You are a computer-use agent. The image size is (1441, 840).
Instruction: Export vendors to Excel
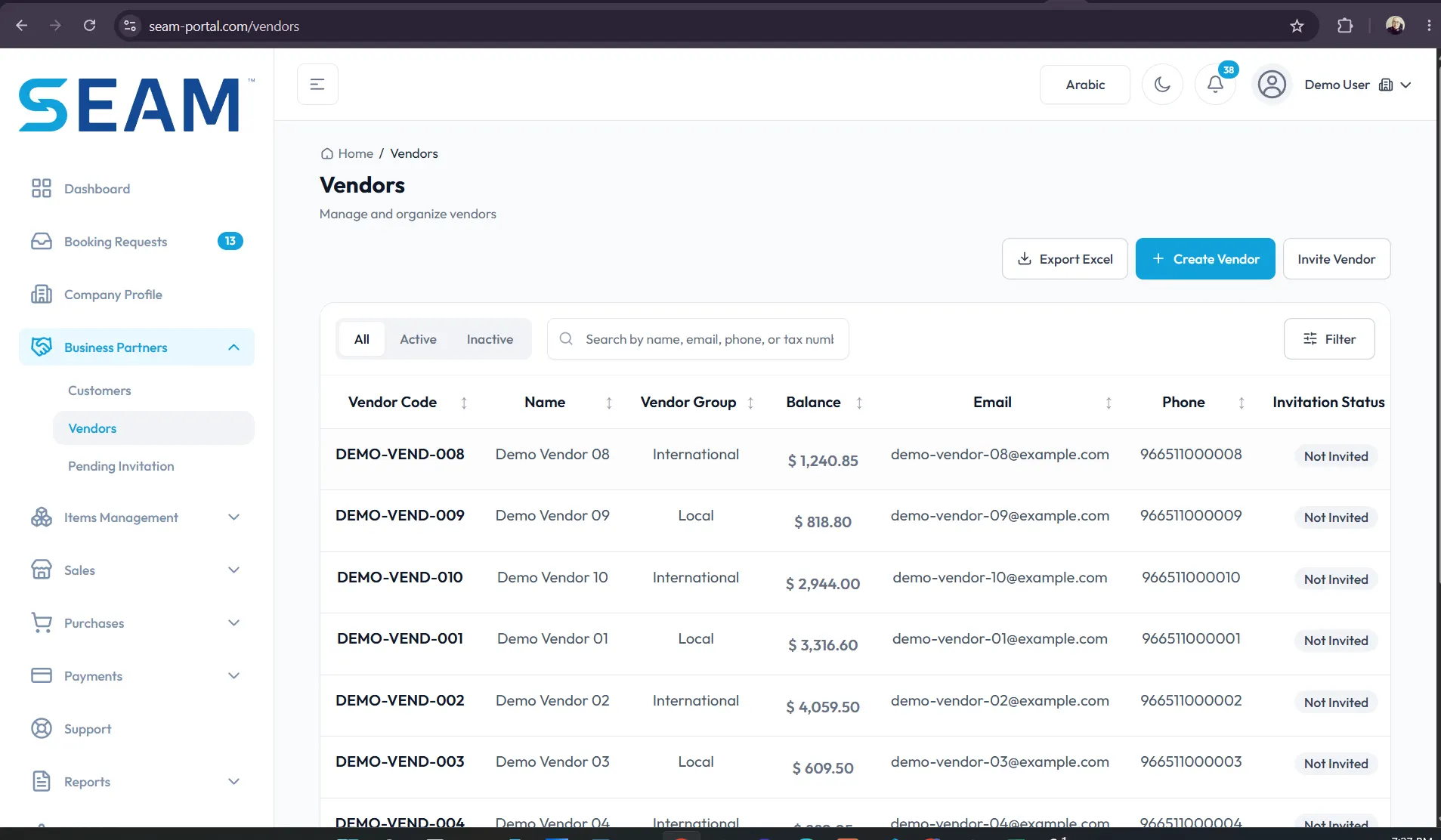pyautogui.click(x=1065, y=259)
